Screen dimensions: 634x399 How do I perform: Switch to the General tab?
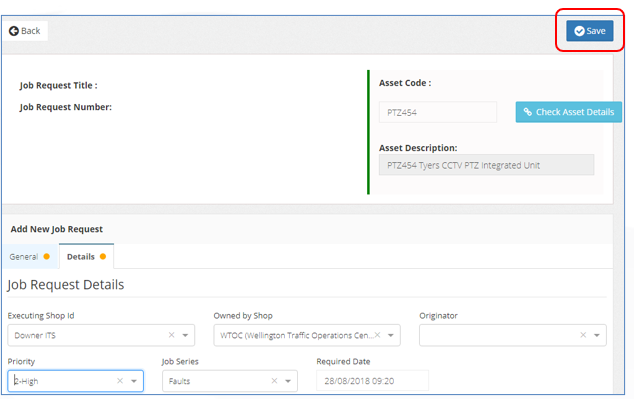point(30,257)
